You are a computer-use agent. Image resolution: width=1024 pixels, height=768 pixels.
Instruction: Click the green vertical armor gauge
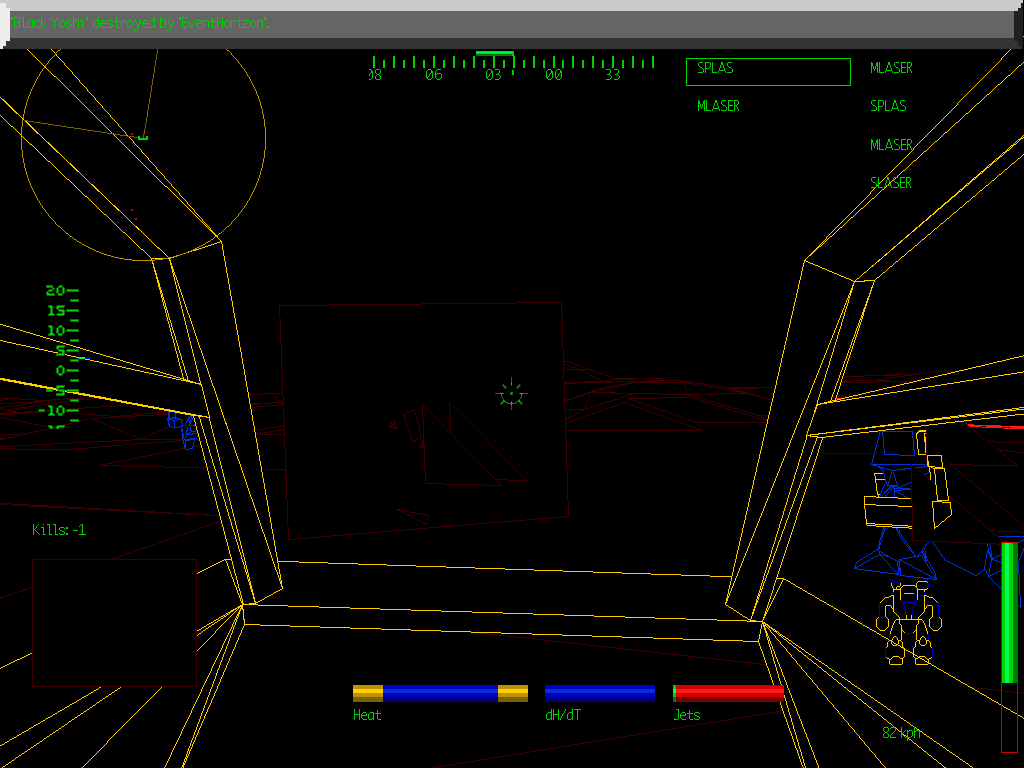pyautogui.click(x=1006, y=615)
